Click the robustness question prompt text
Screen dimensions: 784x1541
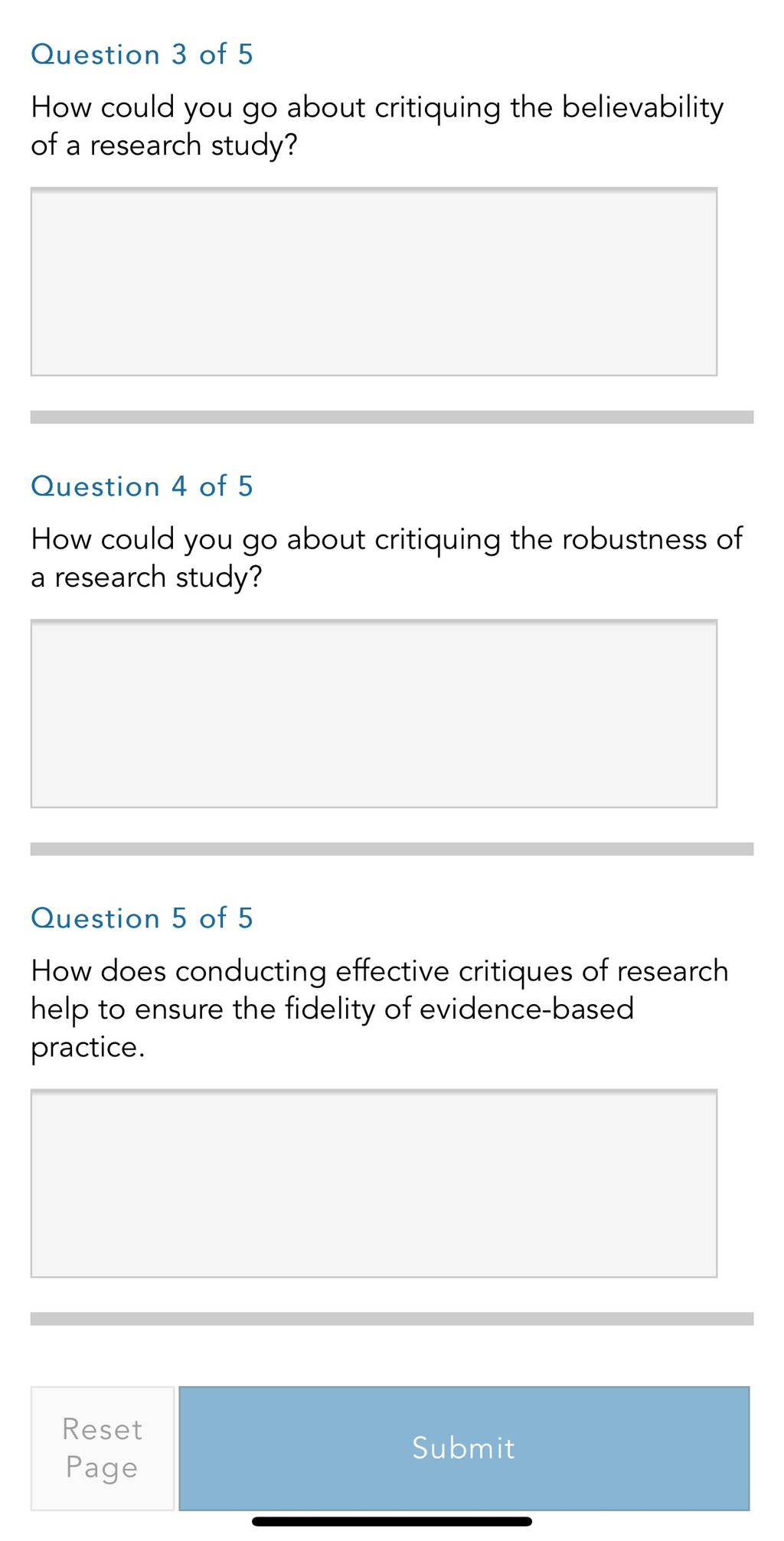387,558
